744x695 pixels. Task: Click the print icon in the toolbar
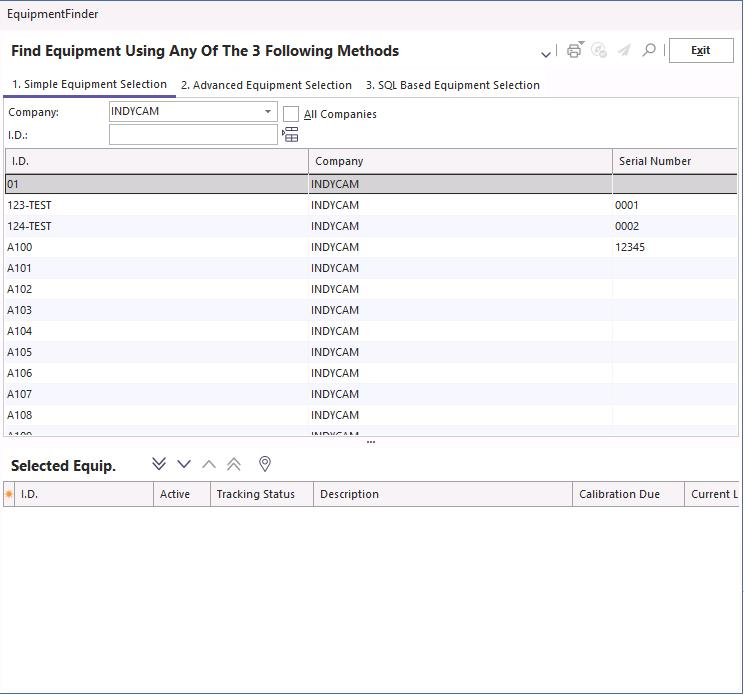[574, 50]
